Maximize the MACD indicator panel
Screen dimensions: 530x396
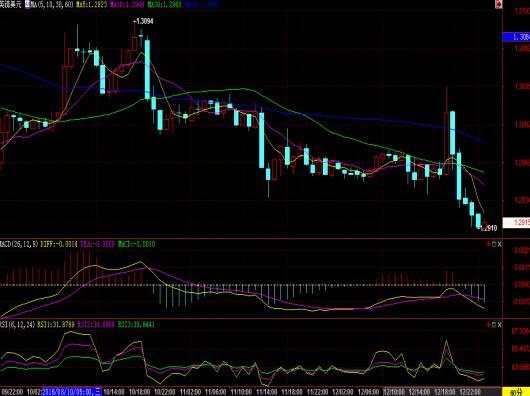tap(494, 244)
